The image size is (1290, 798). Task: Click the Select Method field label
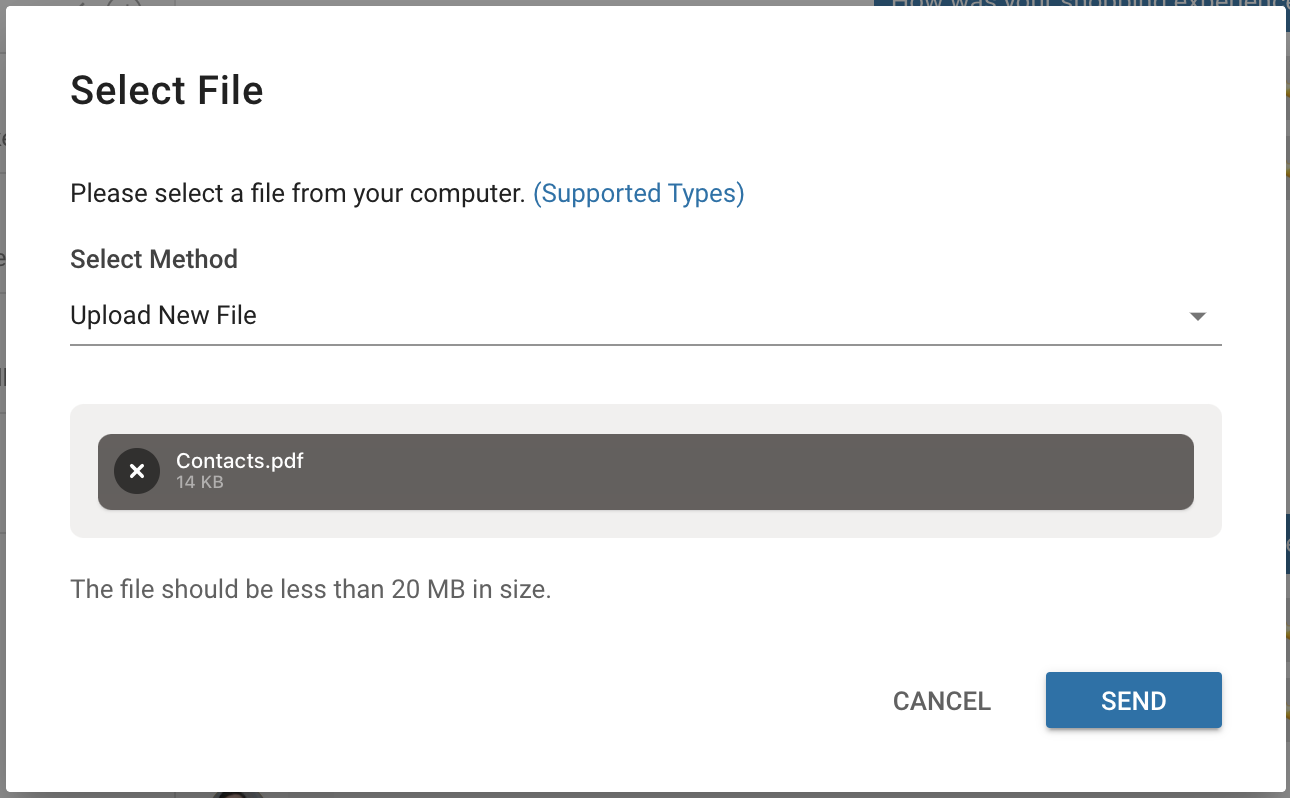click(154, 259)
